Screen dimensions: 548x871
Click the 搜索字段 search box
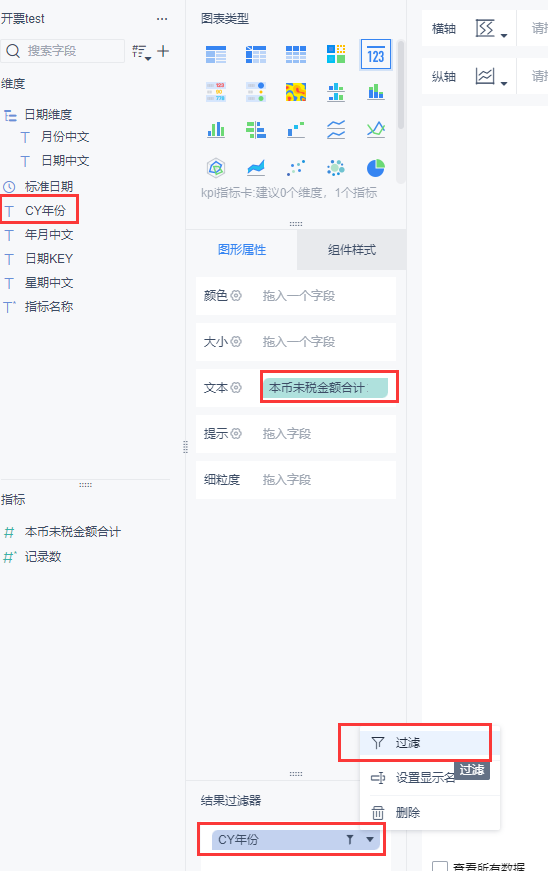(x=63, y=51)
